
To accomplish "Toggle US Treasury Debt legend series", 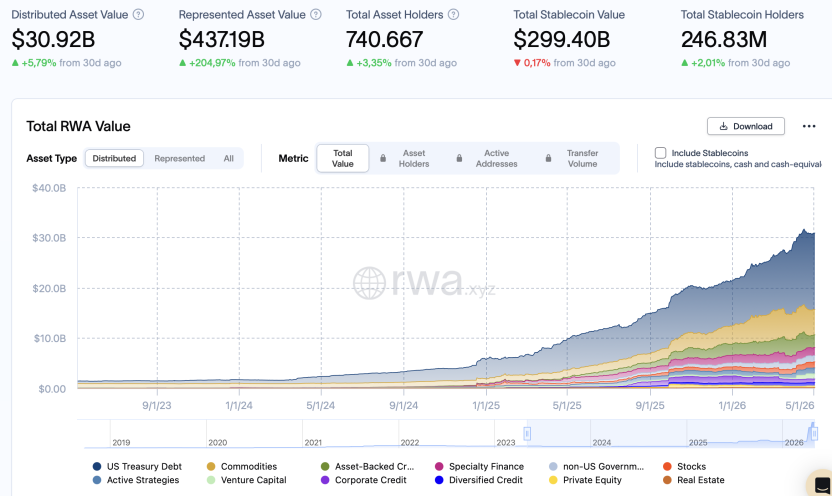I will click(137, 466).
